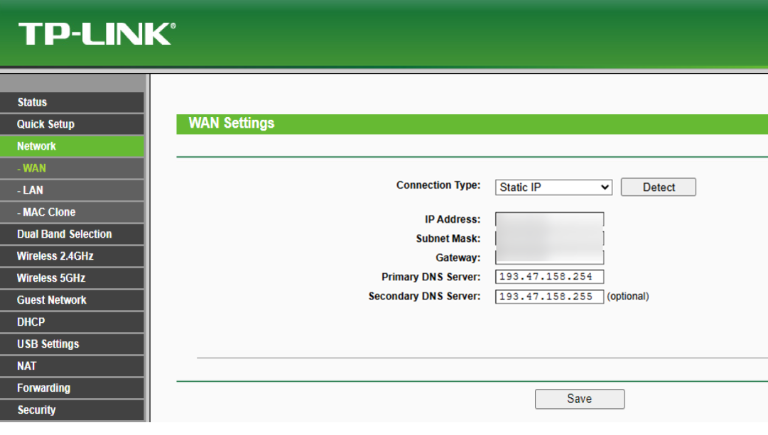Image resolution: width=768 pixels, height=435 pixels.
Task: Save the WAN settings
Action: click(x=579, y=399)
